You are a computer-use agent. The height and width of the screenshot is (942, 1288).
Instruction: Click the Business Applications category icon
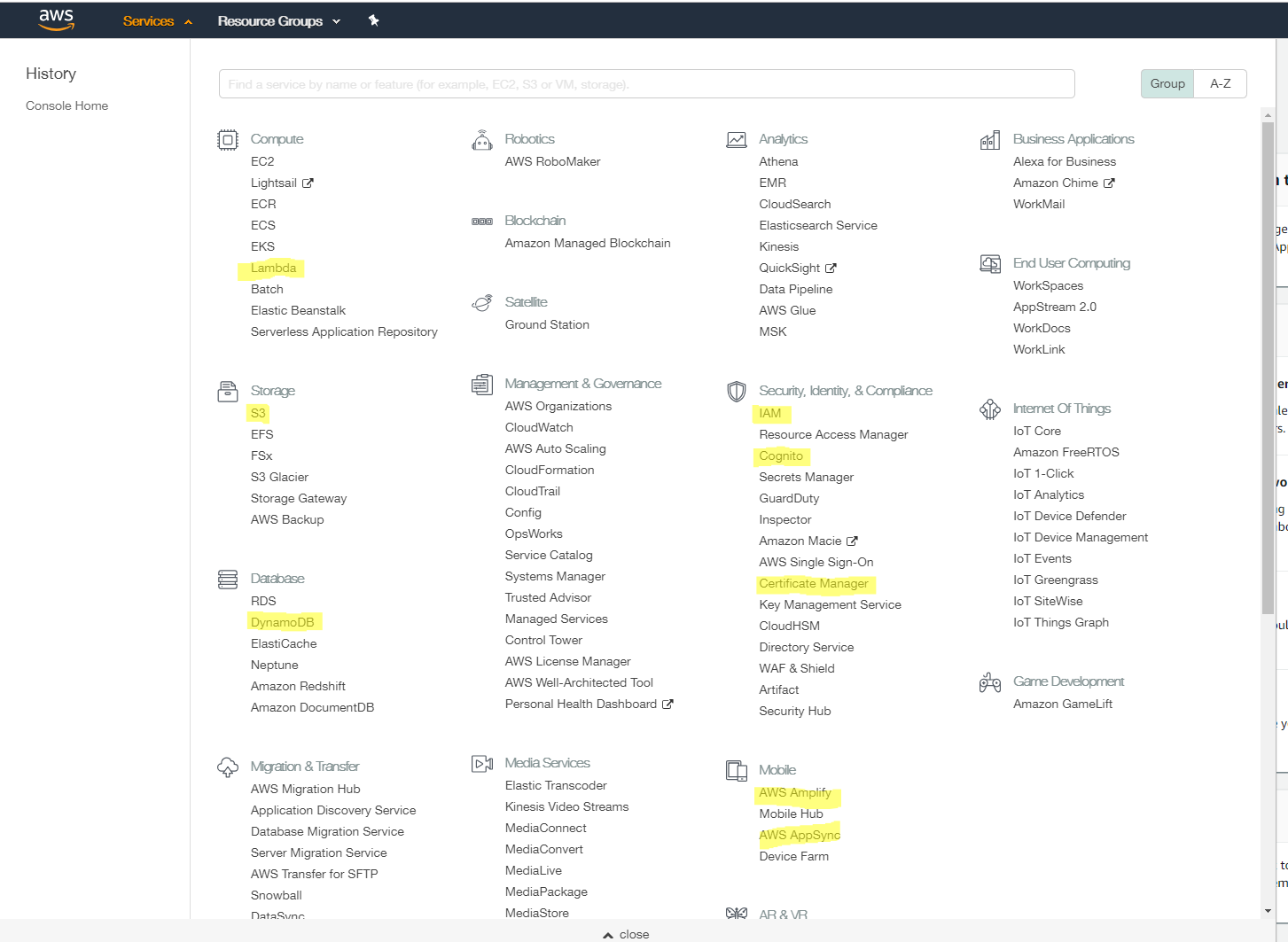click(990, 140)
